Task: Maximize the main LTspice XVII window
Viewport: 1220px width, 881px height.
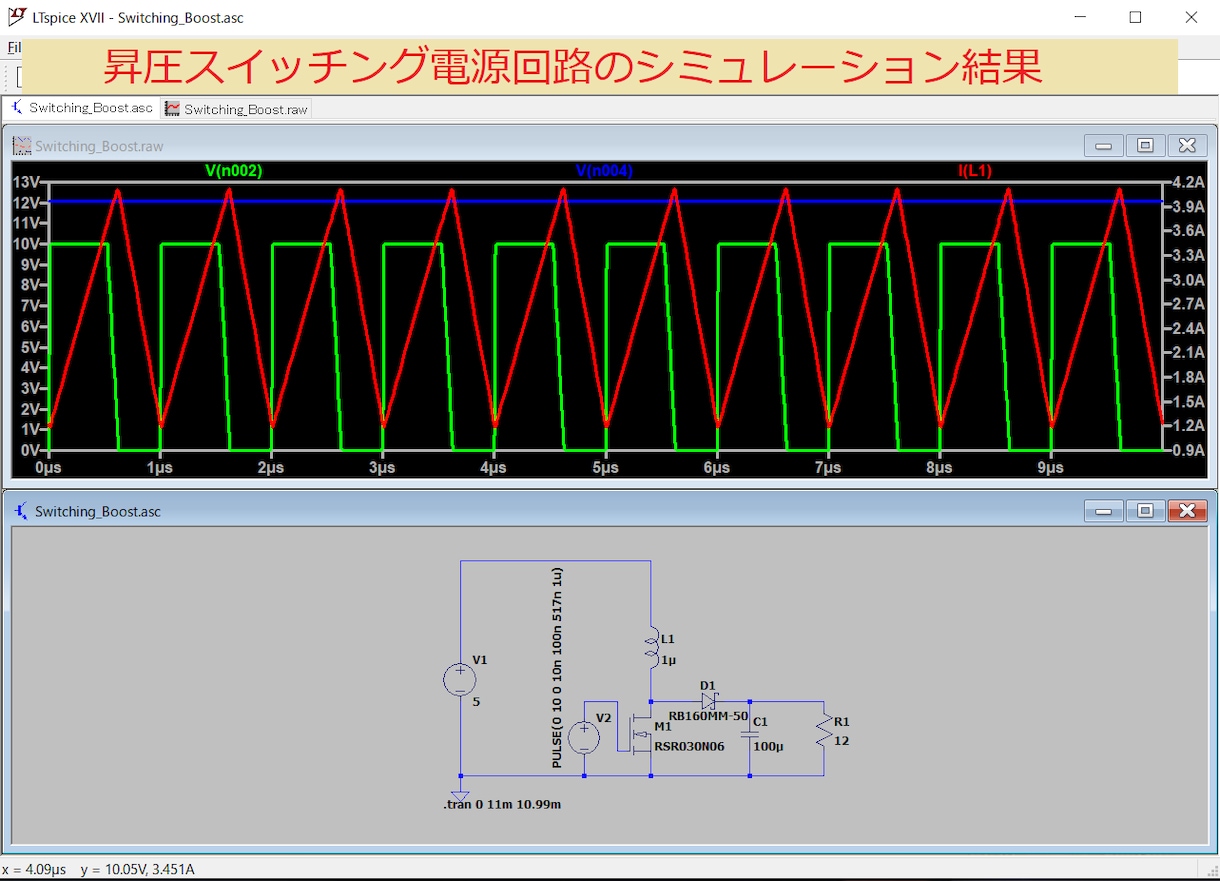Action: point(1135,17)
